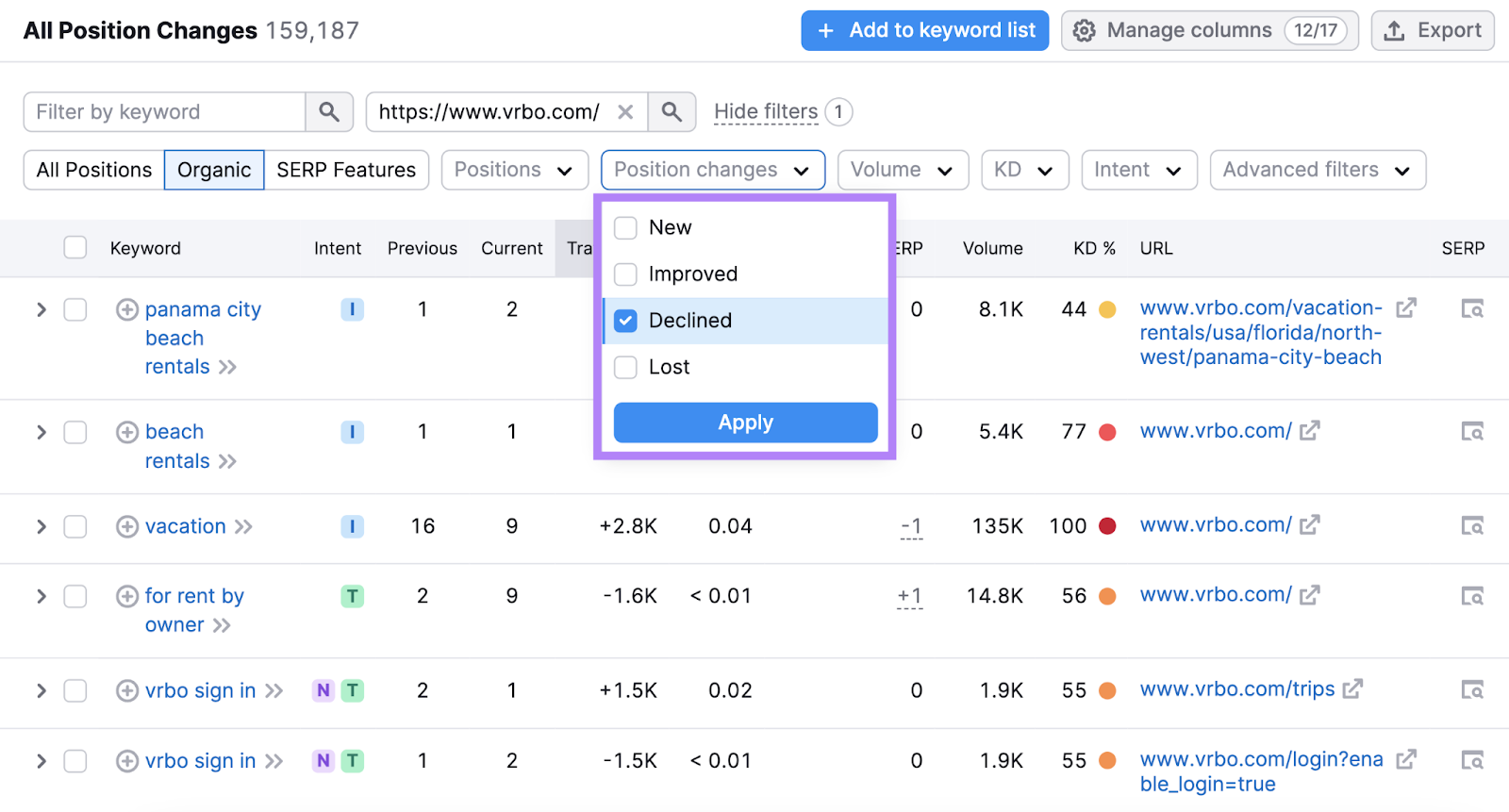Click the Export upload icon
Image resolution: width=1509 pixels, height=812 pixels.
[1394, 31]
